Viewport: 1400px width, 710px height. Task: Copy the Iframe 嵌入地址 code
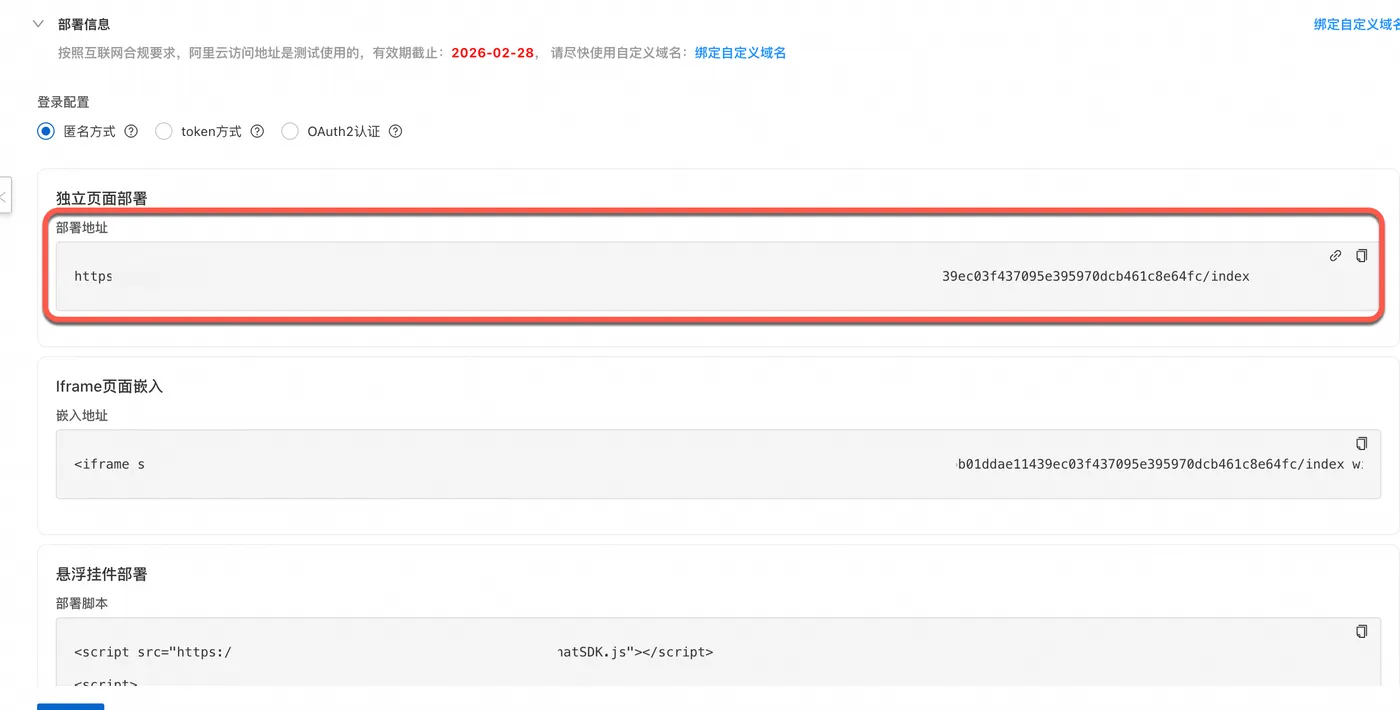coord(1361,443)
